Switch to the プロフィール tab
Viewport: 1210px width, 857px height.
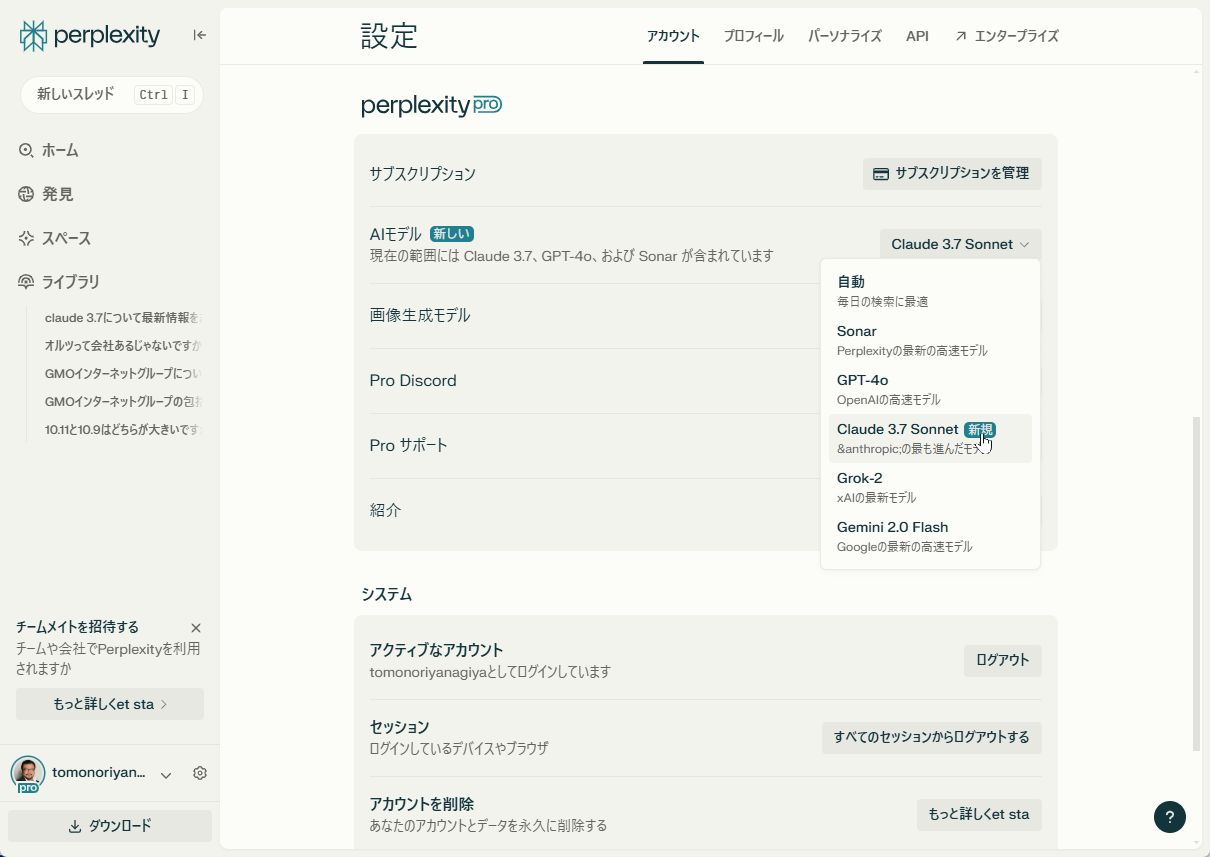coord(753,36)
